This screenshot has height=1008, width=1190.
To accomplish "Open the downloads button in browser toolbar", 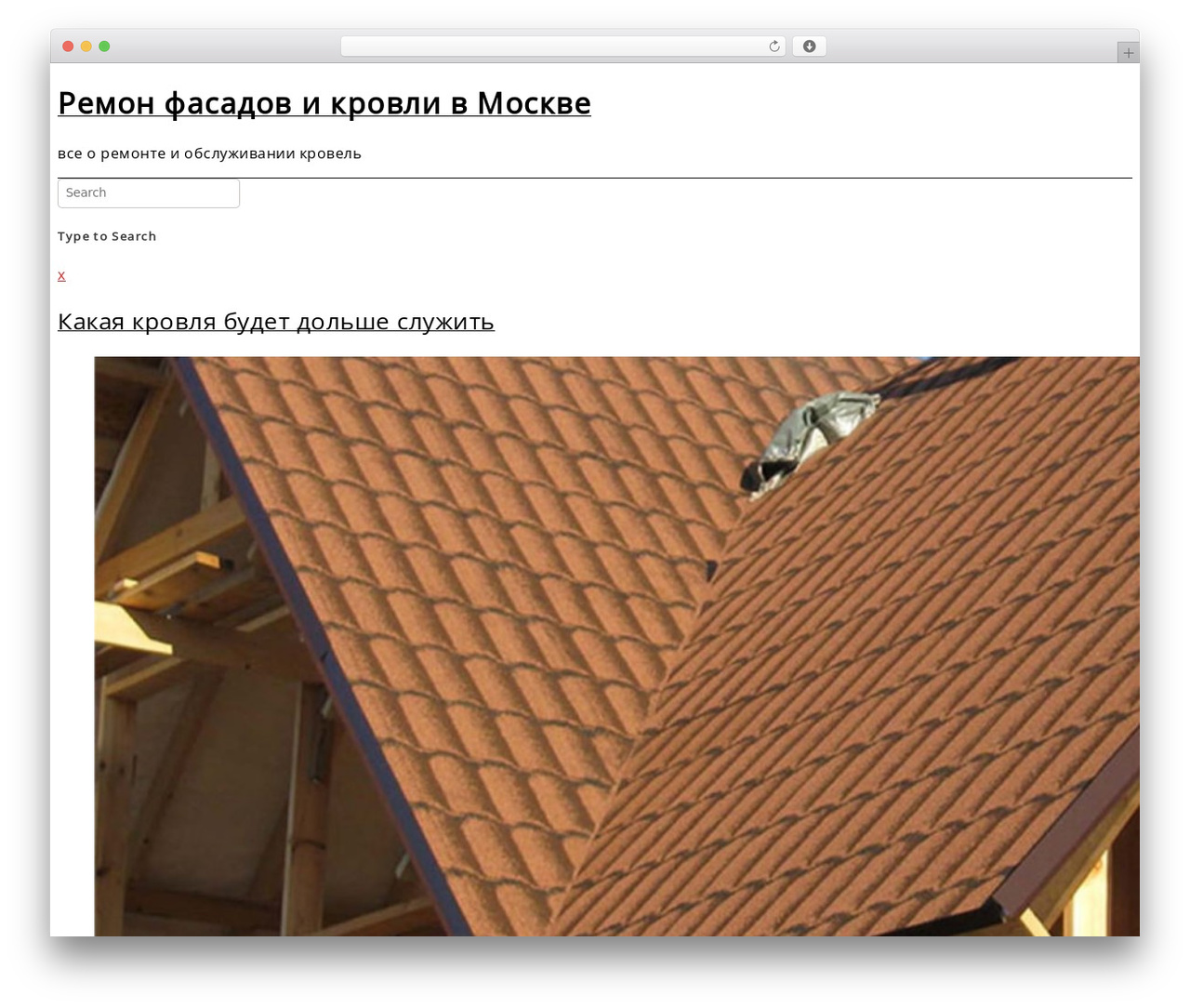I will [x=809, y=46].
